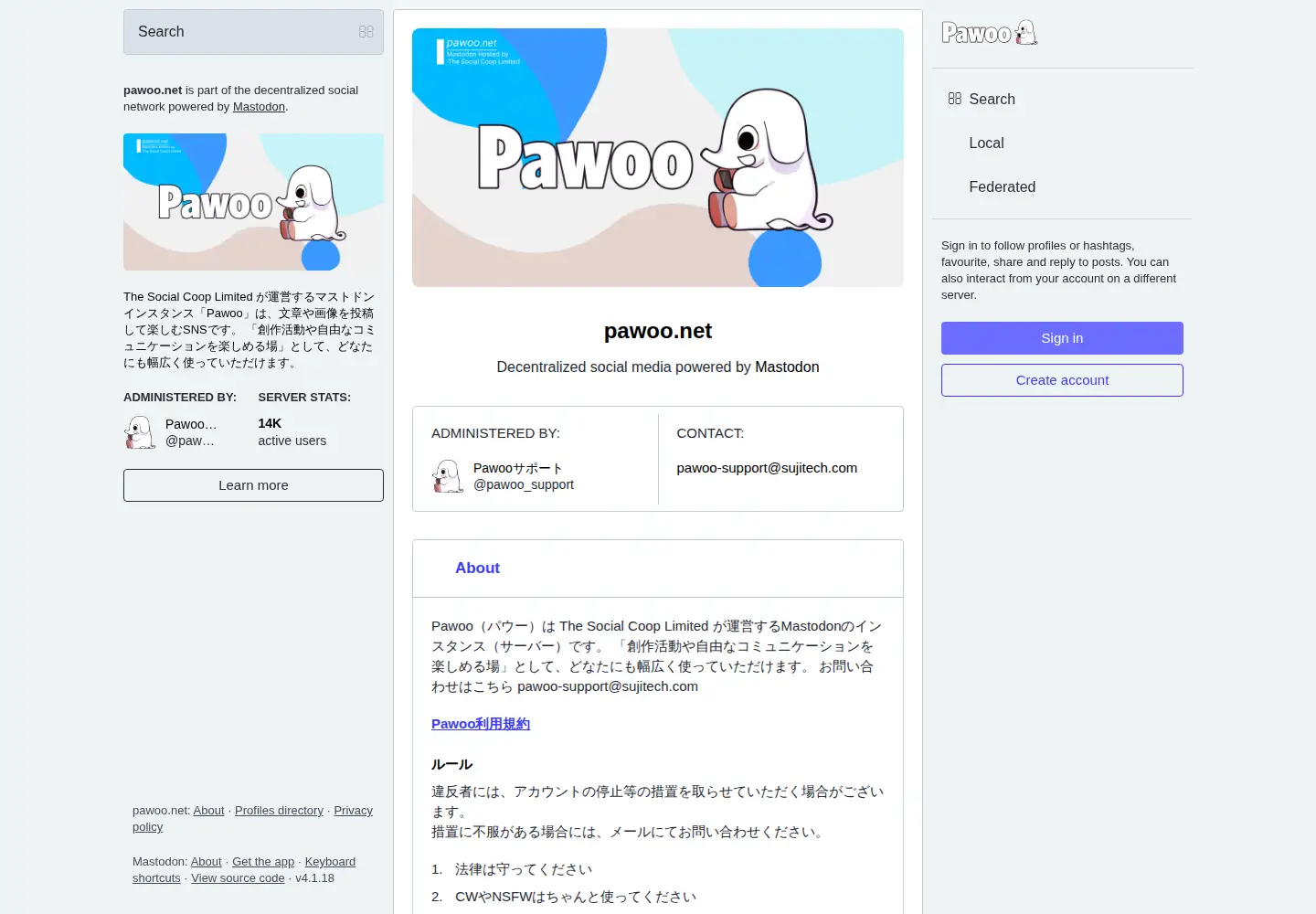Image resolution: width=1316 pixels, height=914 pixels.
Task: Click rule 1 法律は守ってください
Action: pyautogui.click(x=524, y=869)
